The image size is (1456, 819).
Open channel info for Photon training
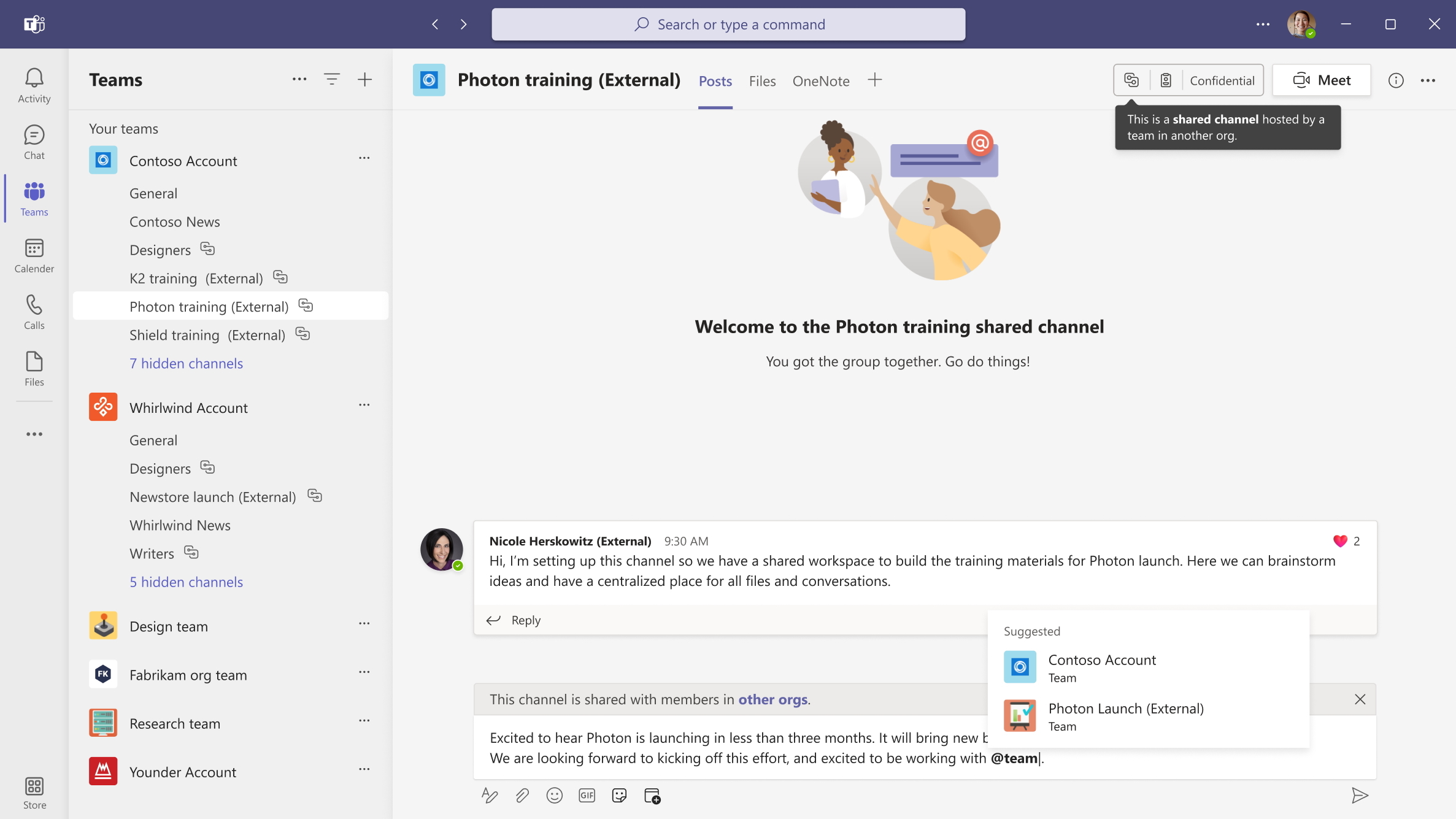[1395, 80]
